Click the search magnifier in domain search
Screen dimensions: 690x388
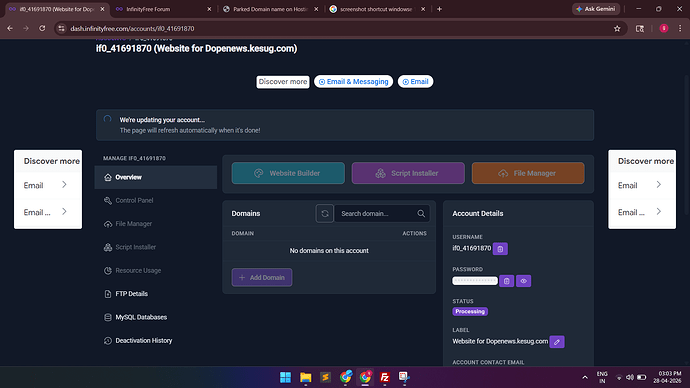coord(421,213)
